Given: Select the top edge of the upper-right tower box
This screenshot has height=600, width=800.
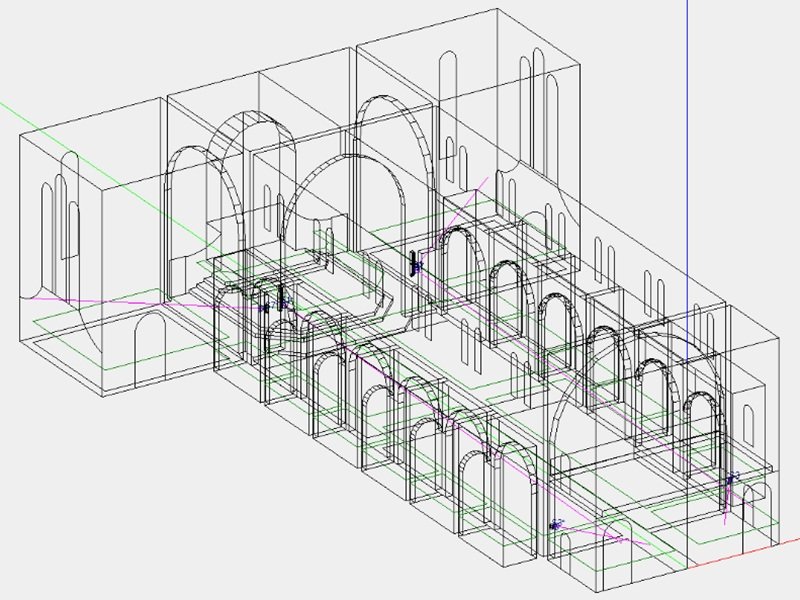Looking at the screenshot, I should coord(470,27).
